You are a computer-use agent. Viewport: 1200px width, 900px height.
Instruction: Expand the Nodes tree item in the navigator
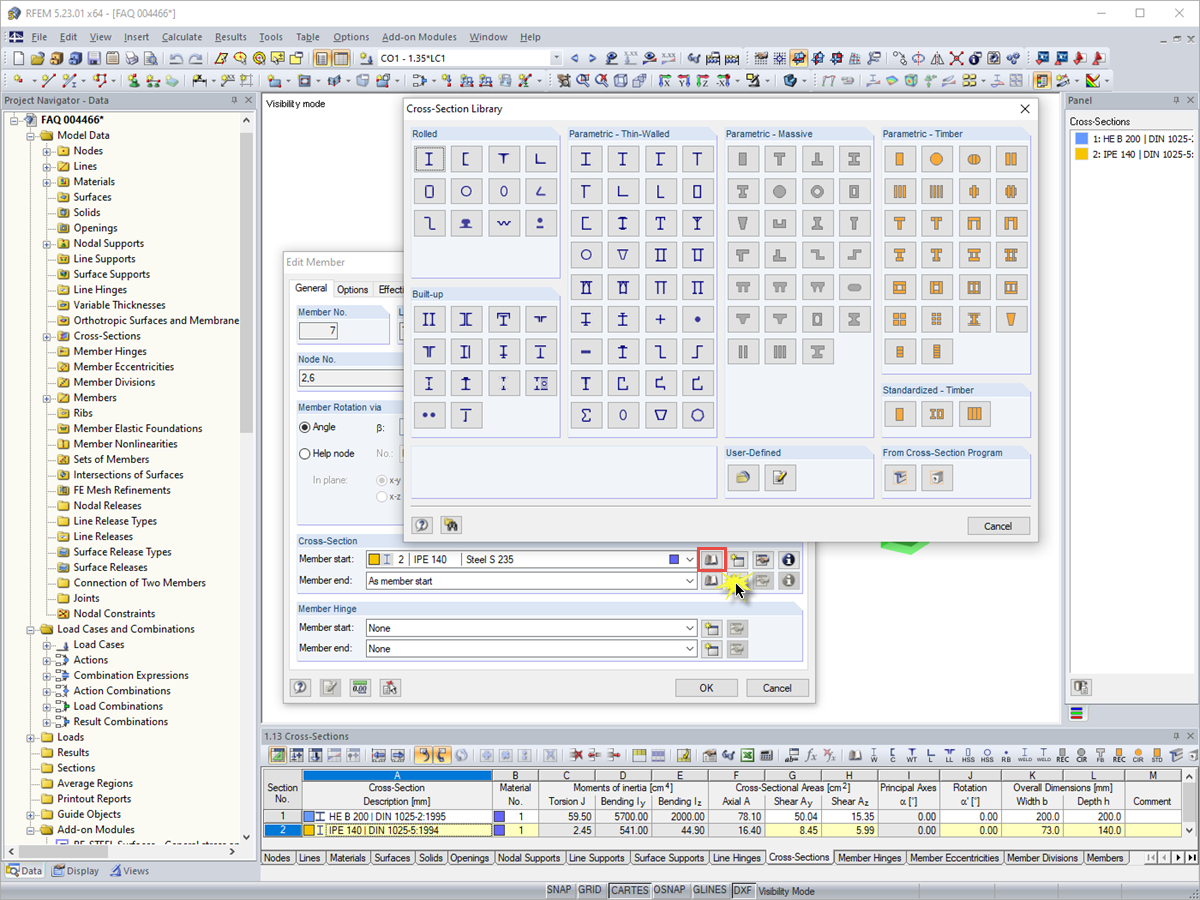[47, 151]
